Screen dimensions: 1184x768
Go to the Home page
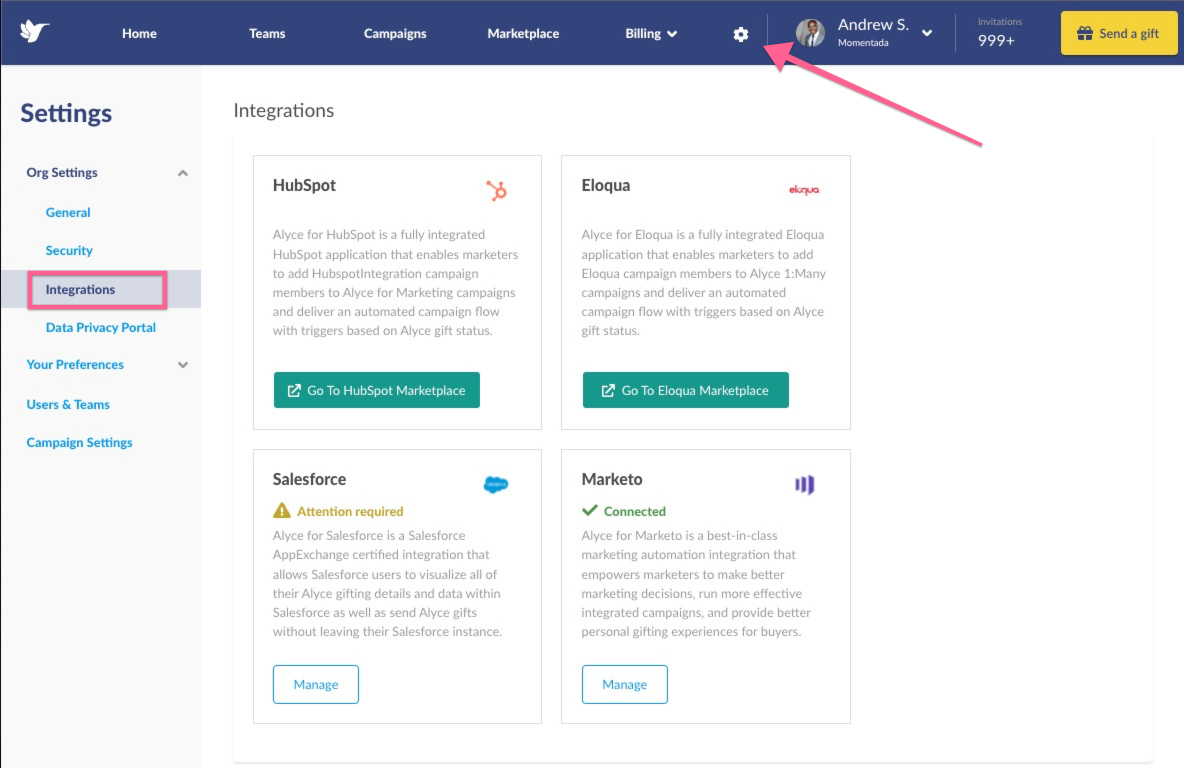(140, 33)
